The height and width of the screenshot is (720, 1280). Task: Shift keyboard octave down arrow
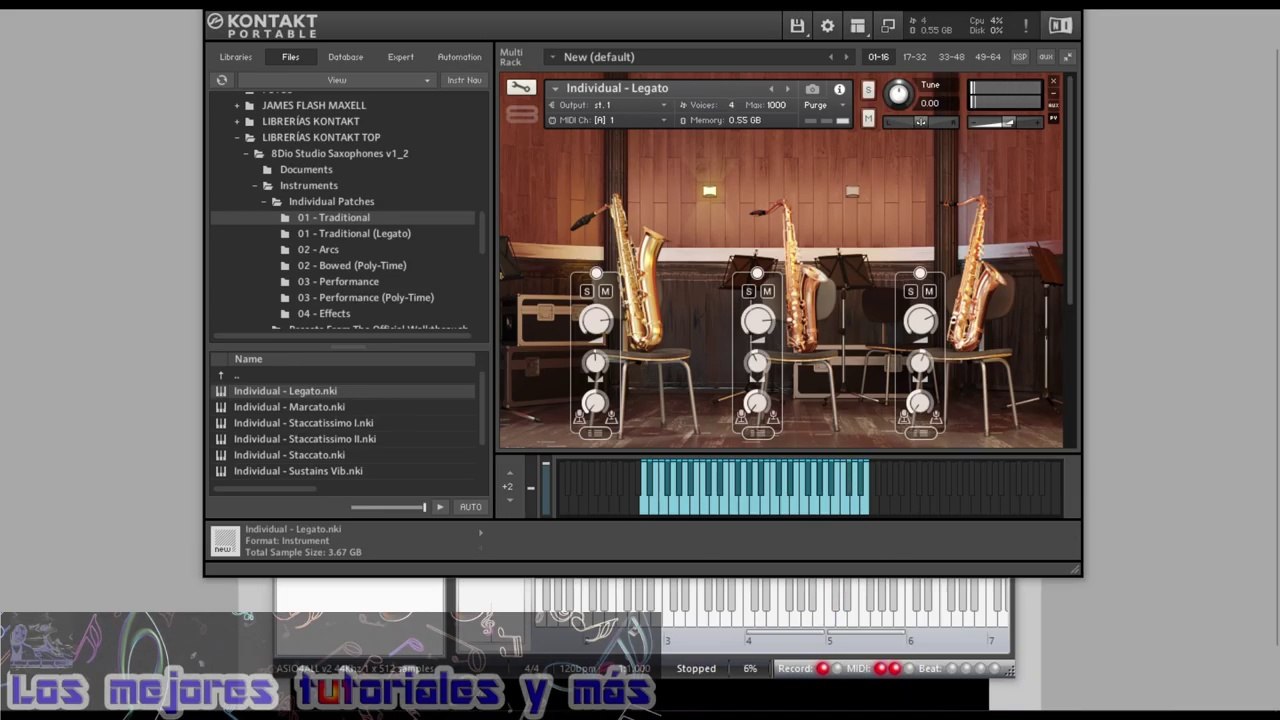tap(509, 500)
